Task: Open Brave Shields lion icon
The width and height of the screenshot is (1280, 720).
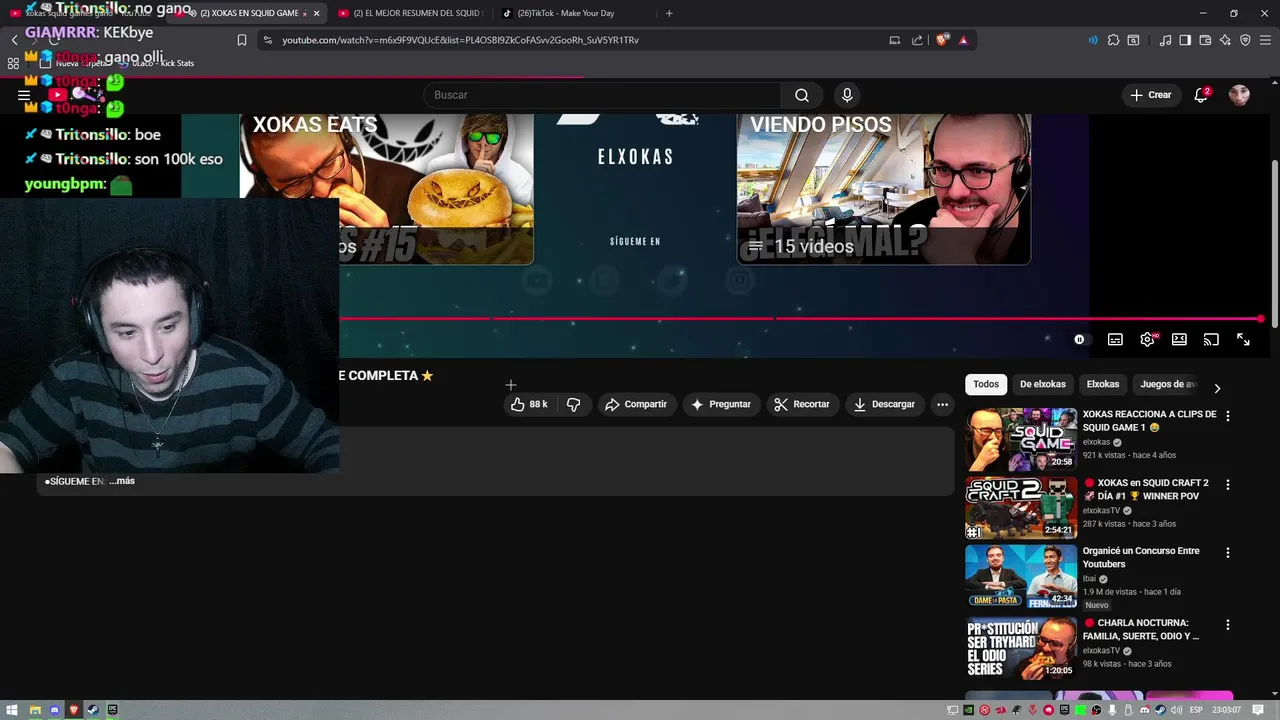Action: coord(942,40)
